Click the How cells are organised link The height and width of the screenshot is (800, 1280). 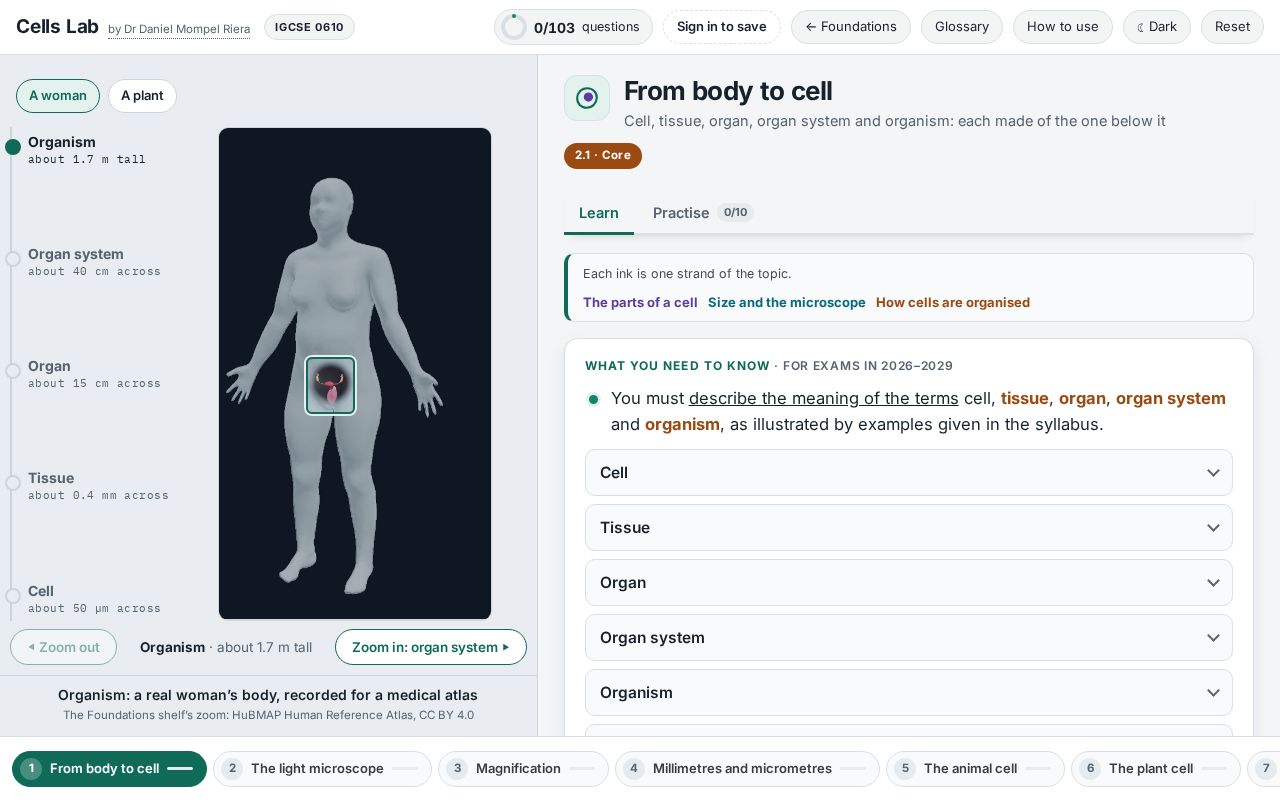(953, 302)
